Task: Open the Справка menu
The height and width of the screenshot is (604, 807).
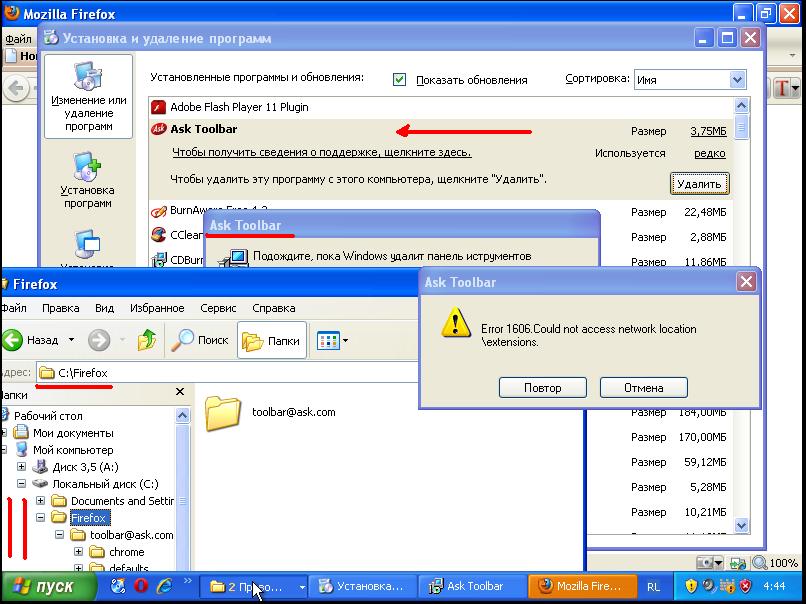Action: point(274,308)
